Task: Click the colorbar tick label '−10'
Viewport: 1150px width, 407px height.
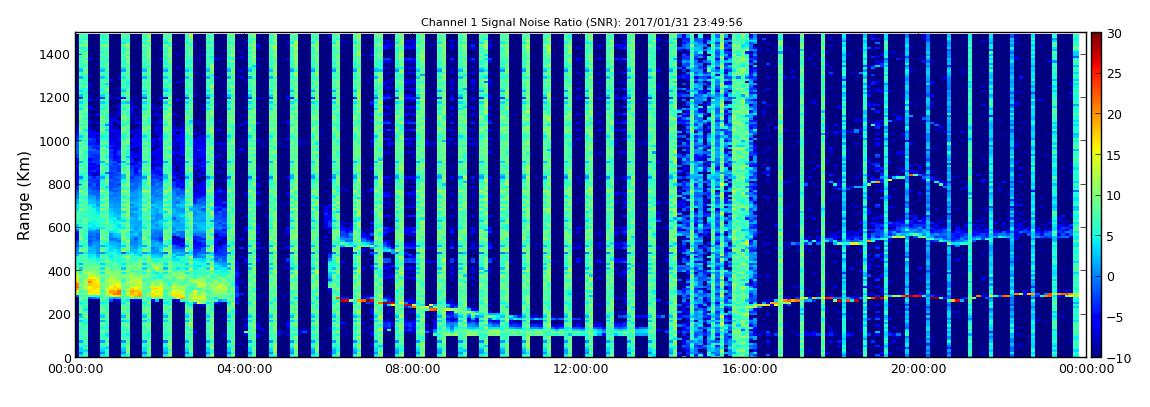Action: point(1117,357)
